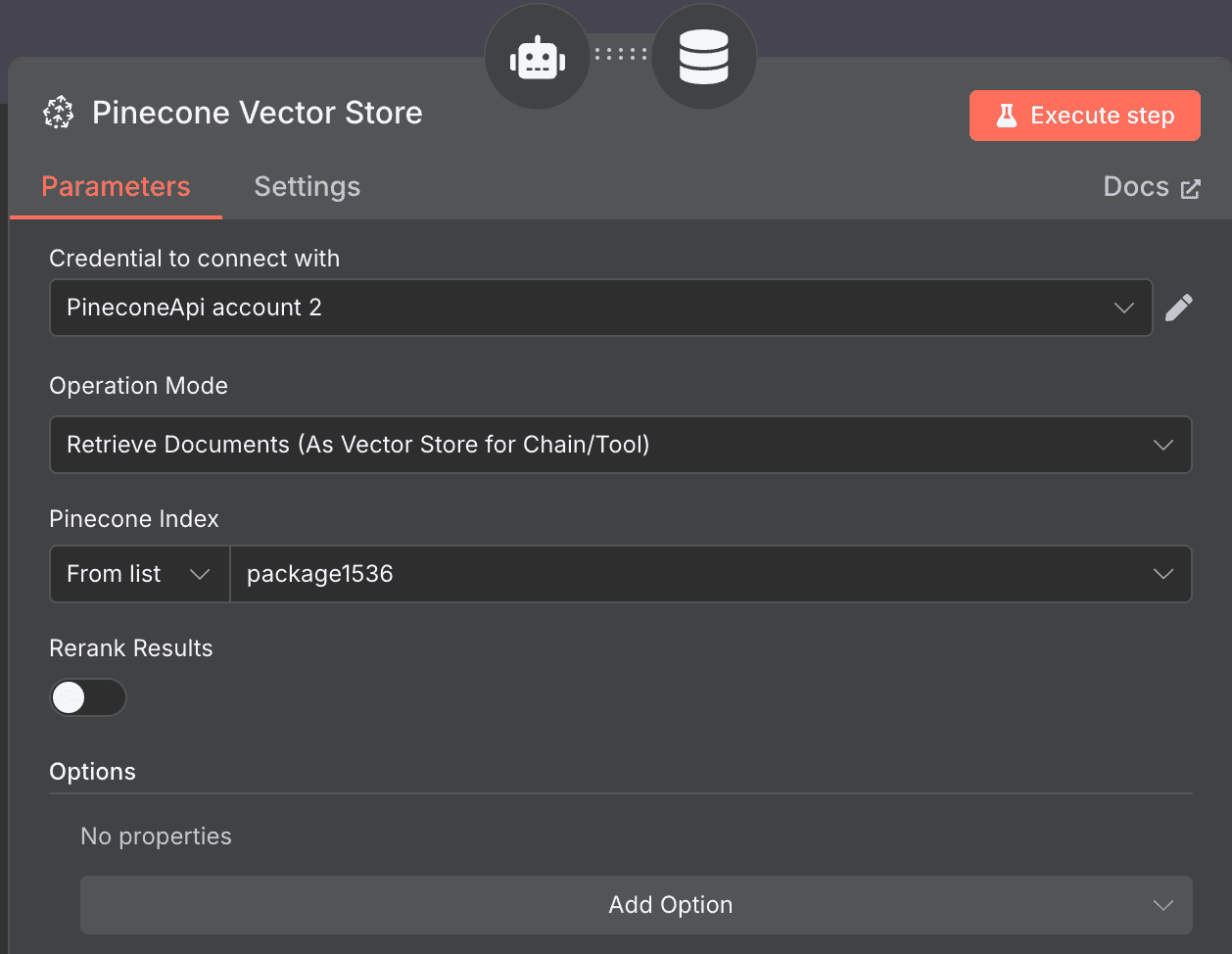Edit the credential with the pencil icon
This screenshot has width=1232, height=954.
coord(1179,308)
